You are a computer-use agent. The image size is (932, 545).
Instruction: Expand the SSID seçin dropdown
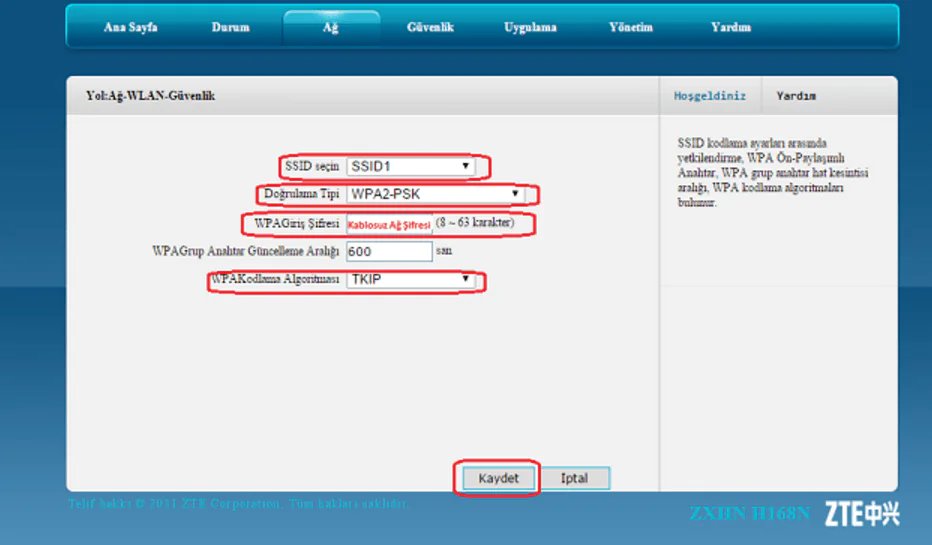pyautogui.click(x=411, y=166)
